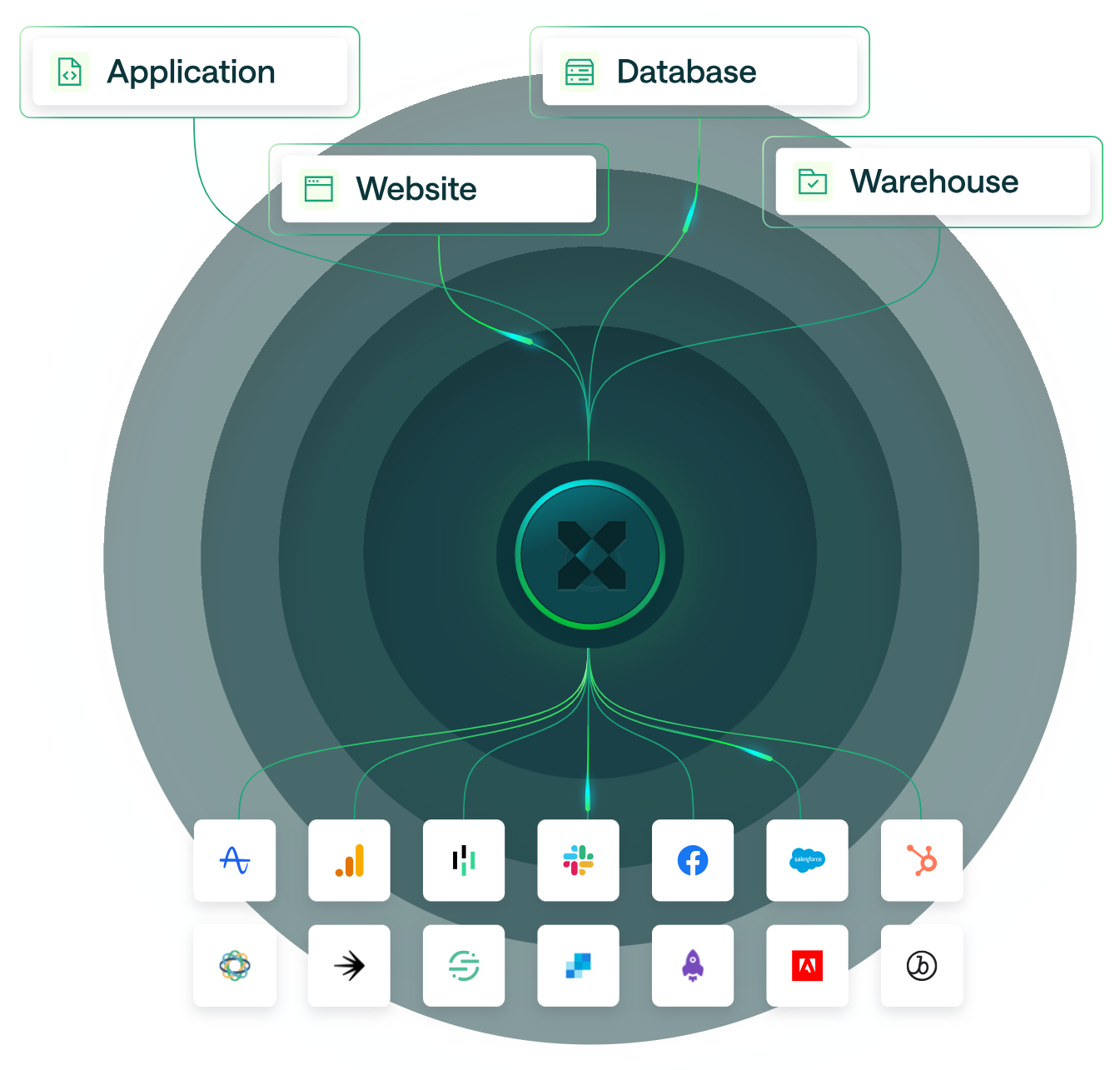Open the black and green bars logo tile

pyautogui.click(x=464, y=860)
